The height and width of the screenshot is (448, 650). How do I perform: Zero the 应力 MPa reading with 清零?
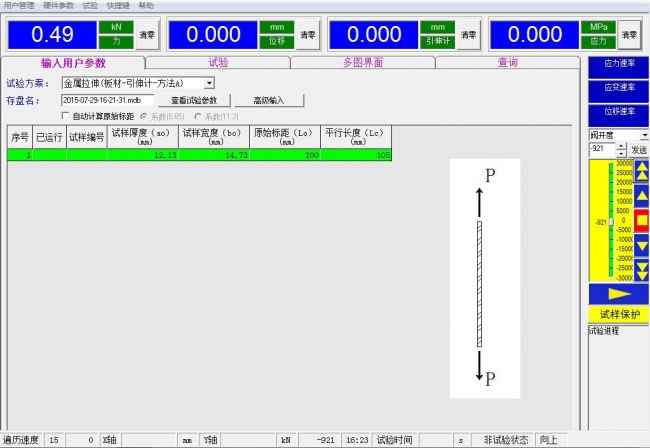point(629,35)
